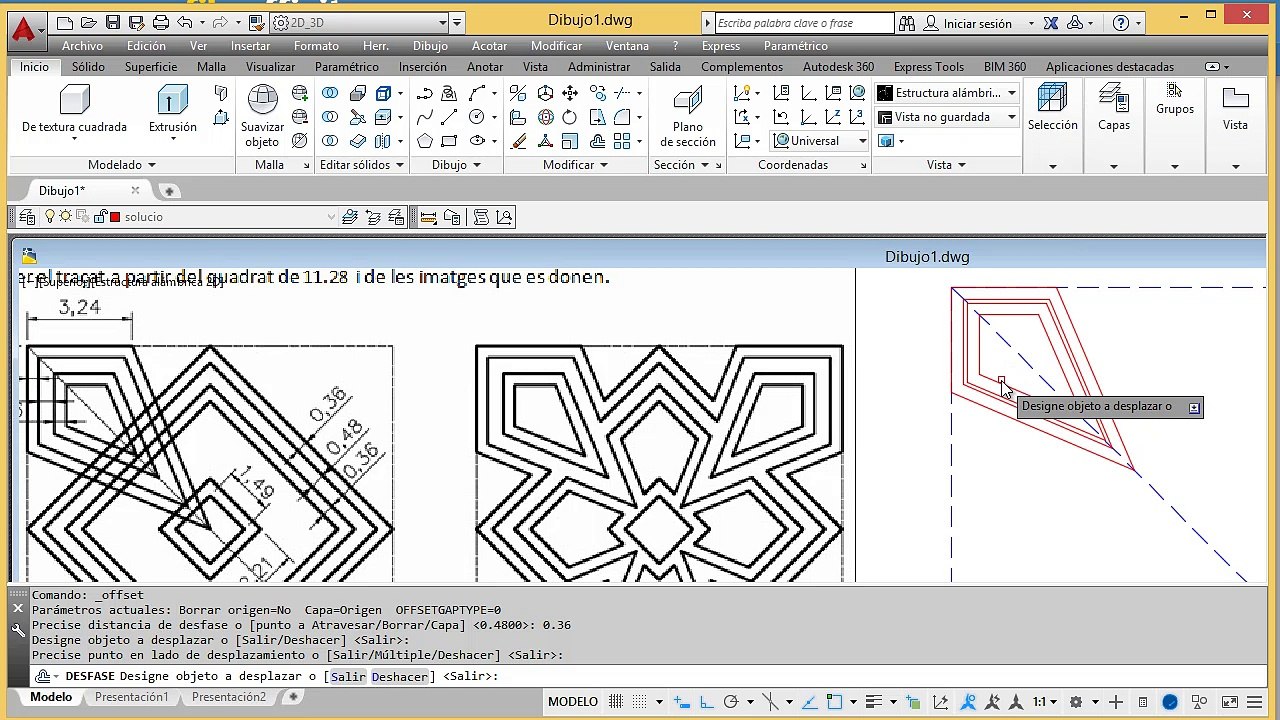Click the Undo arrow icon

point(184,23)
